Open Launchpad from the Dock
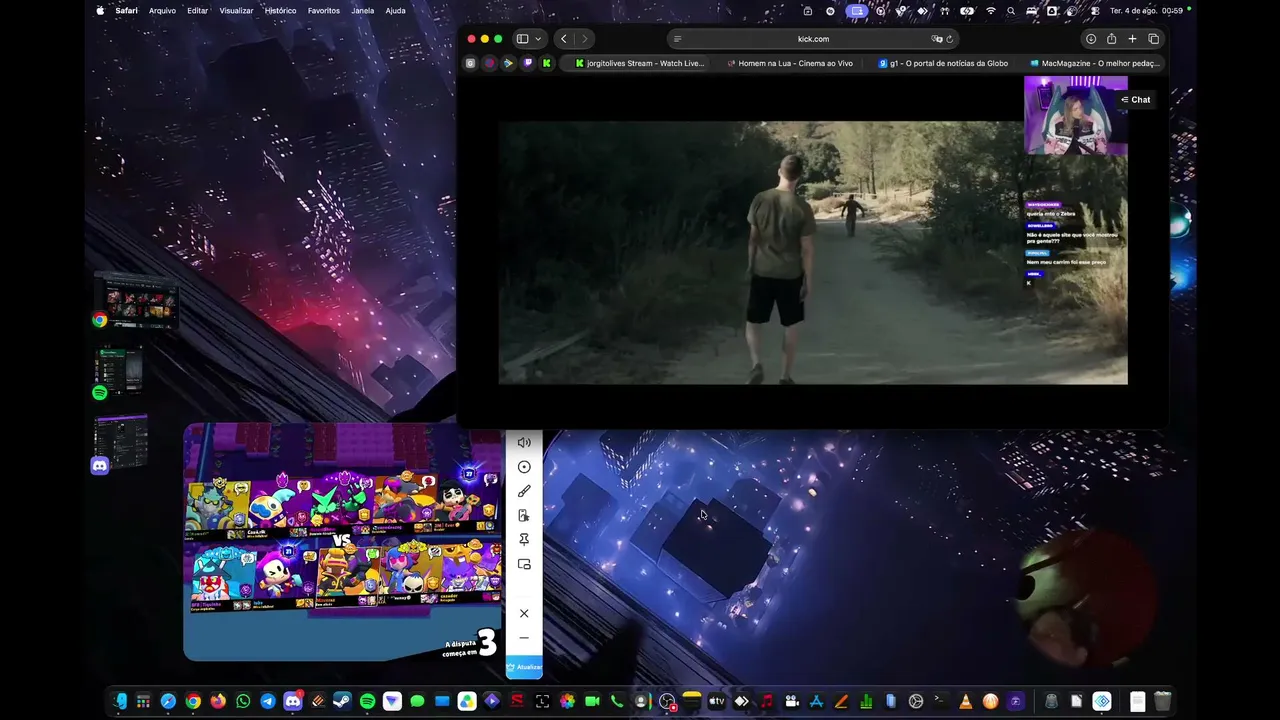Viewport: 1280px width, 720px height. pyautogui.click(x=144, y=701)
